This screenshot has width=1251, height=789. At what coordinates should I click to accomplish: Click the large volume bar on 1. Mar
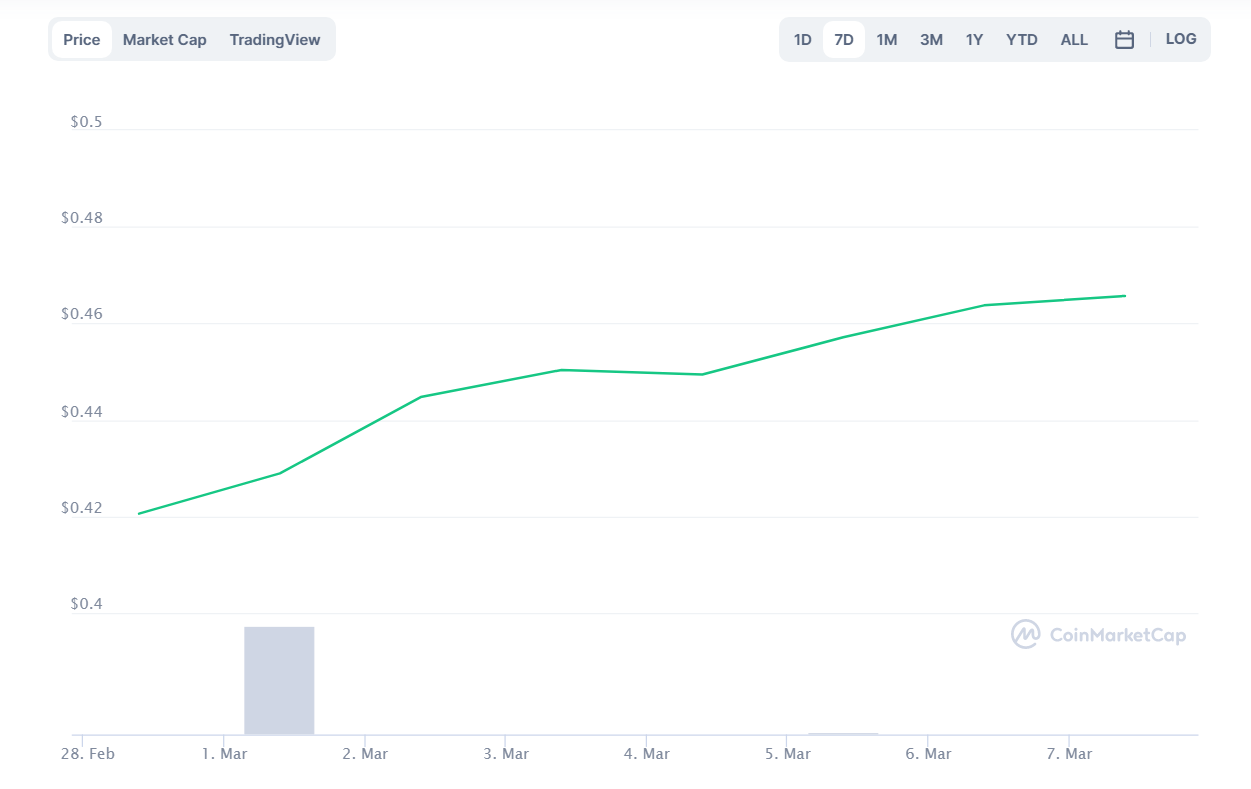point(279,680)
